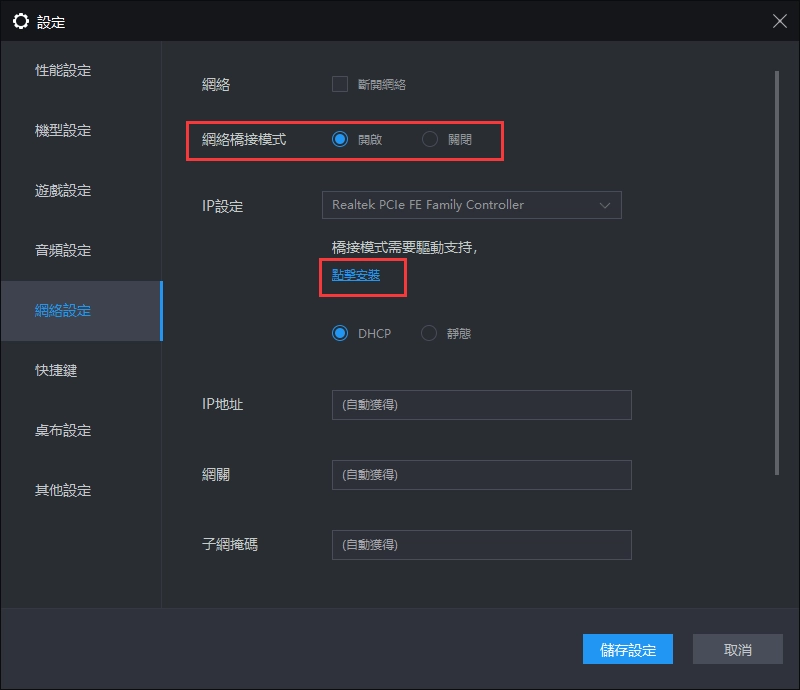Go to the 遊戲設定 tab

click(63, 191)
